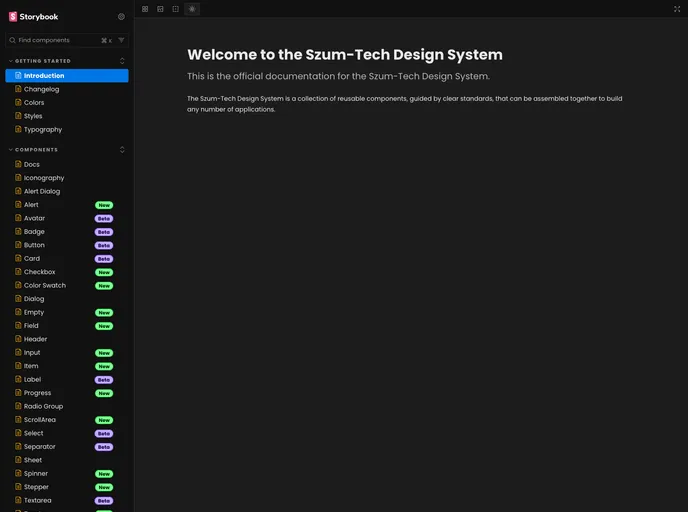
Task: Open the Checkbox component
Action: click(x=67, y=272)
